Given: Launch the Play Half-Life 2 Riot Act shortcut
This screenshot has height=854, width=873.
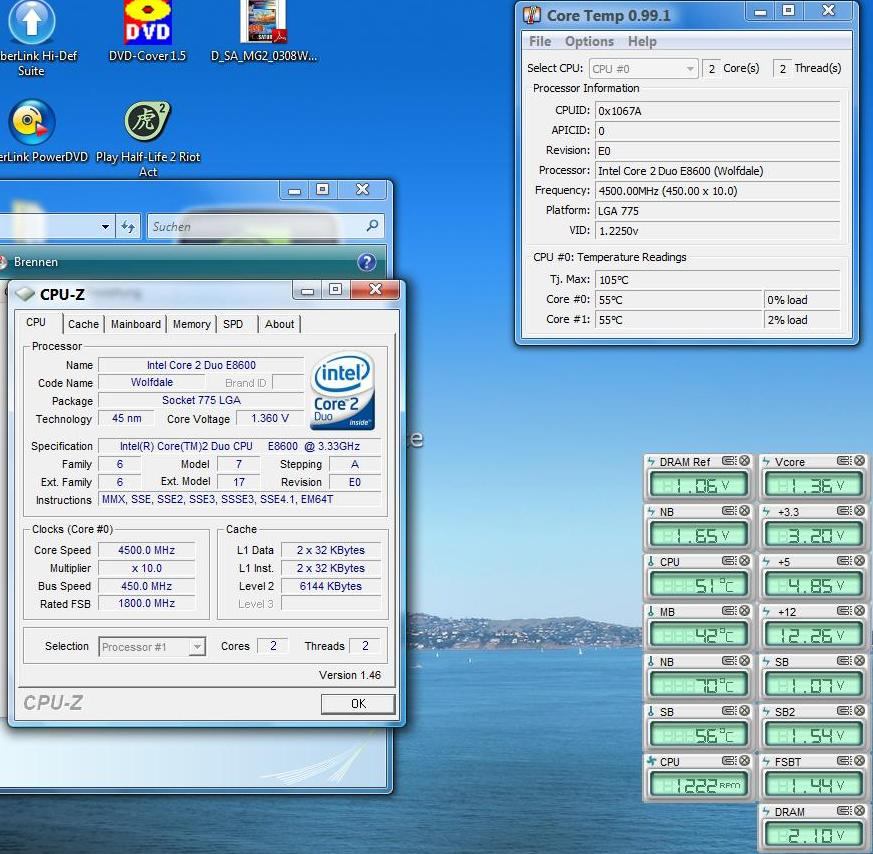Looking at the screenshot, I should point(148,139).
